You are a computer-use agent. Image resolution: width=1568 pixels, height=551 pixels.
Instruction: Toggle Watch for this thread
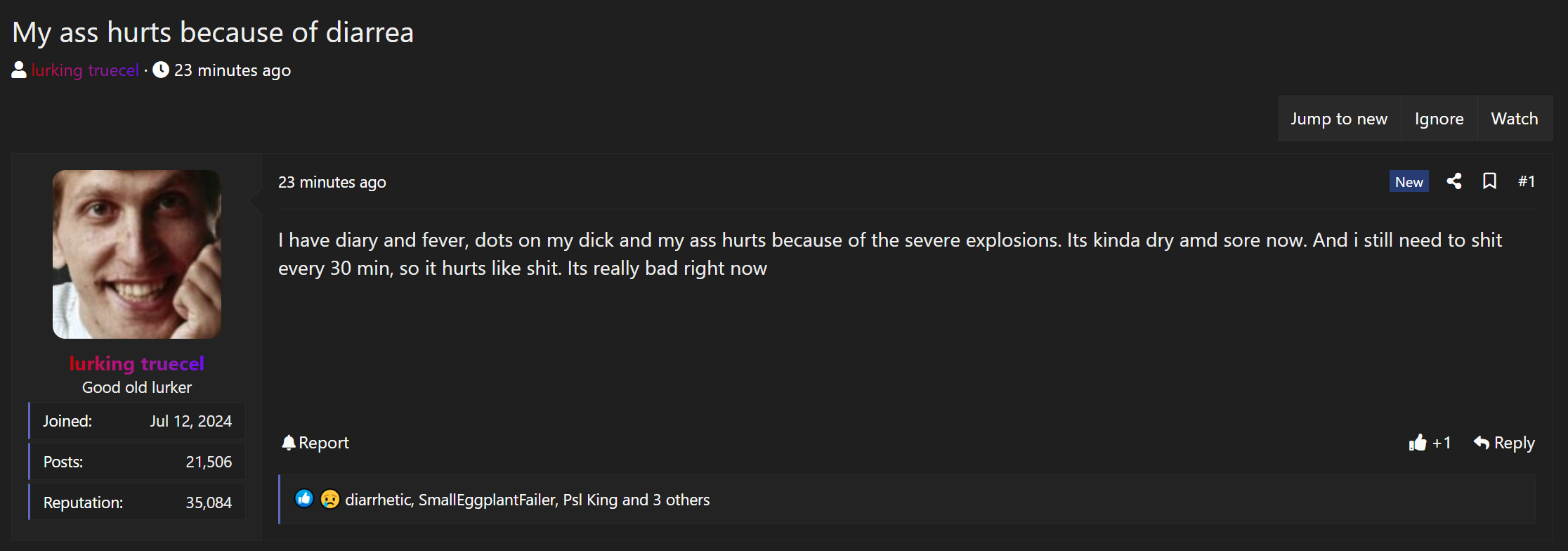tap(1515, 118)
